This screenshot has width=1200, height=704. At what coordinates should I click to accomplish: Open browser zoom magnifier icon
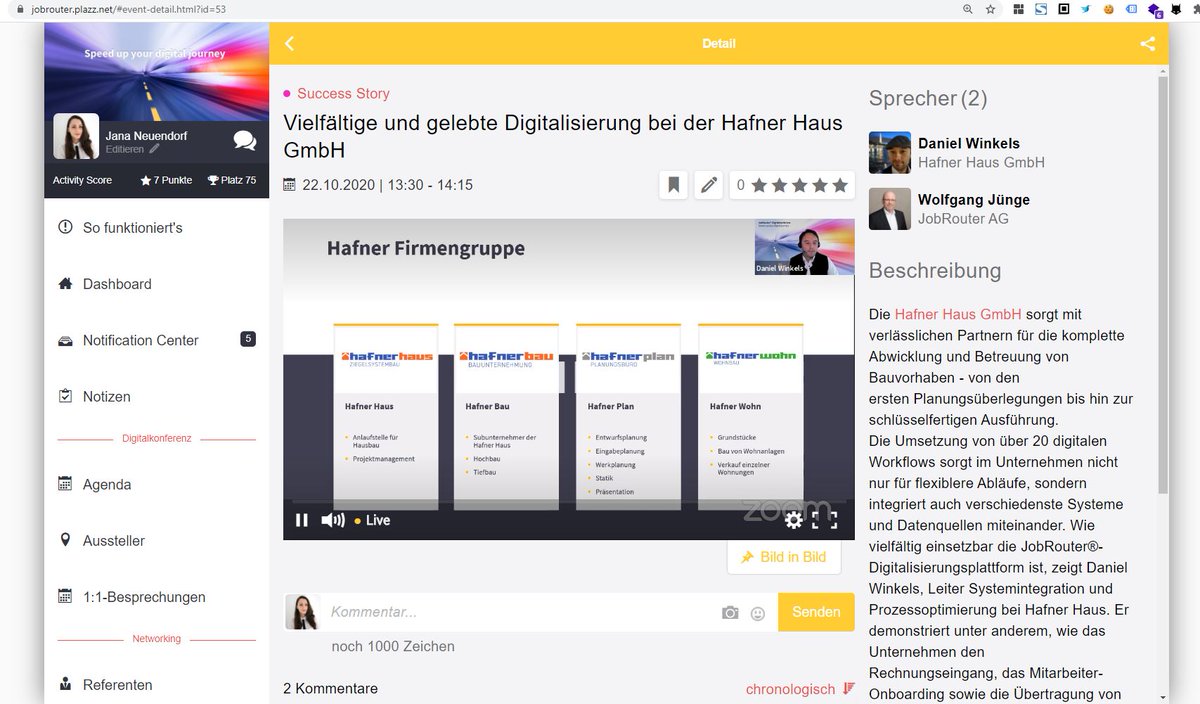click(x=967, y=8)
